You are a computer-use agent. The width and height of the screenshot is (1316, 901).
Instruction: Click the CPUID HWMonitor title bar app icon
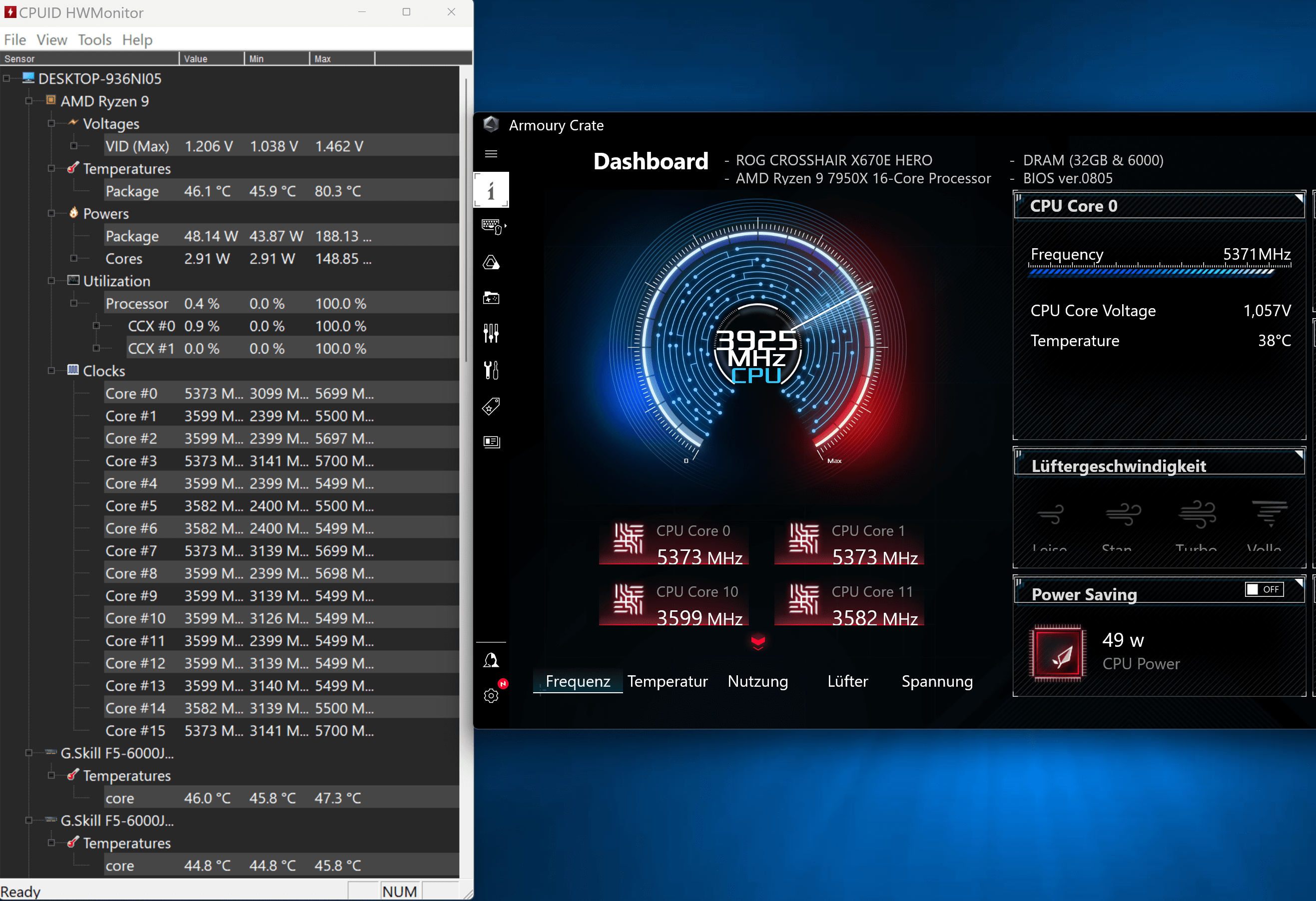pos(9,12)
